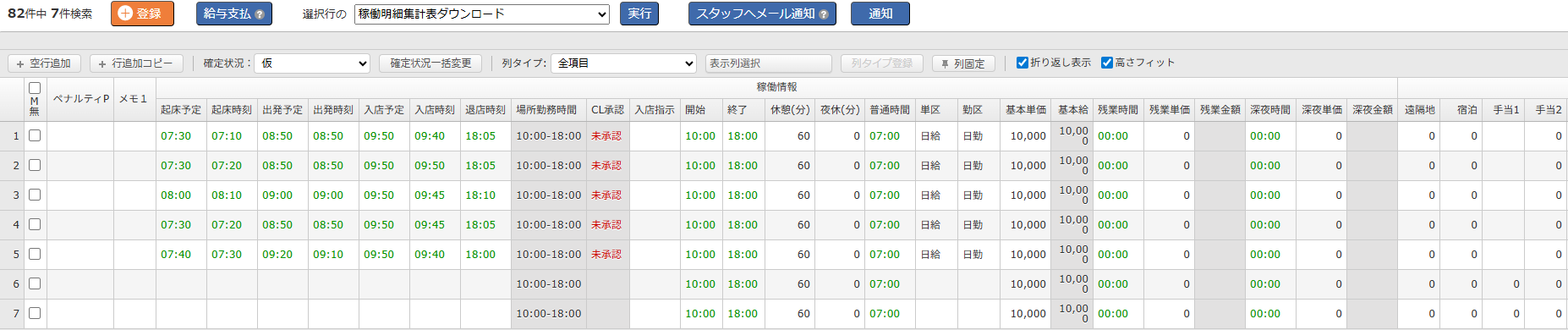Image resolution: width=1568 pixels, height=330 pixels.
Task: Open the 確定状況 status dropdown showing 仮
Action: 312,63
